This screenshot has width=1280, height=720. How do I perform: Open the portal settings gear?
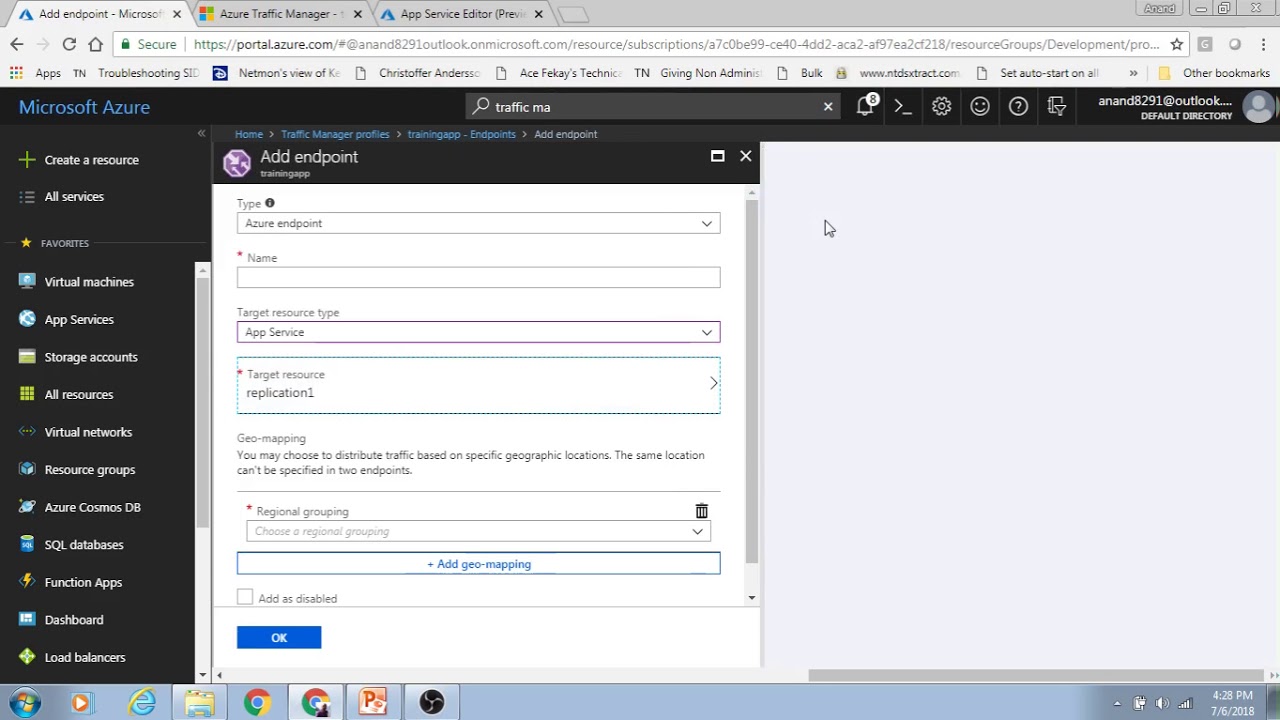click(941, 107)
